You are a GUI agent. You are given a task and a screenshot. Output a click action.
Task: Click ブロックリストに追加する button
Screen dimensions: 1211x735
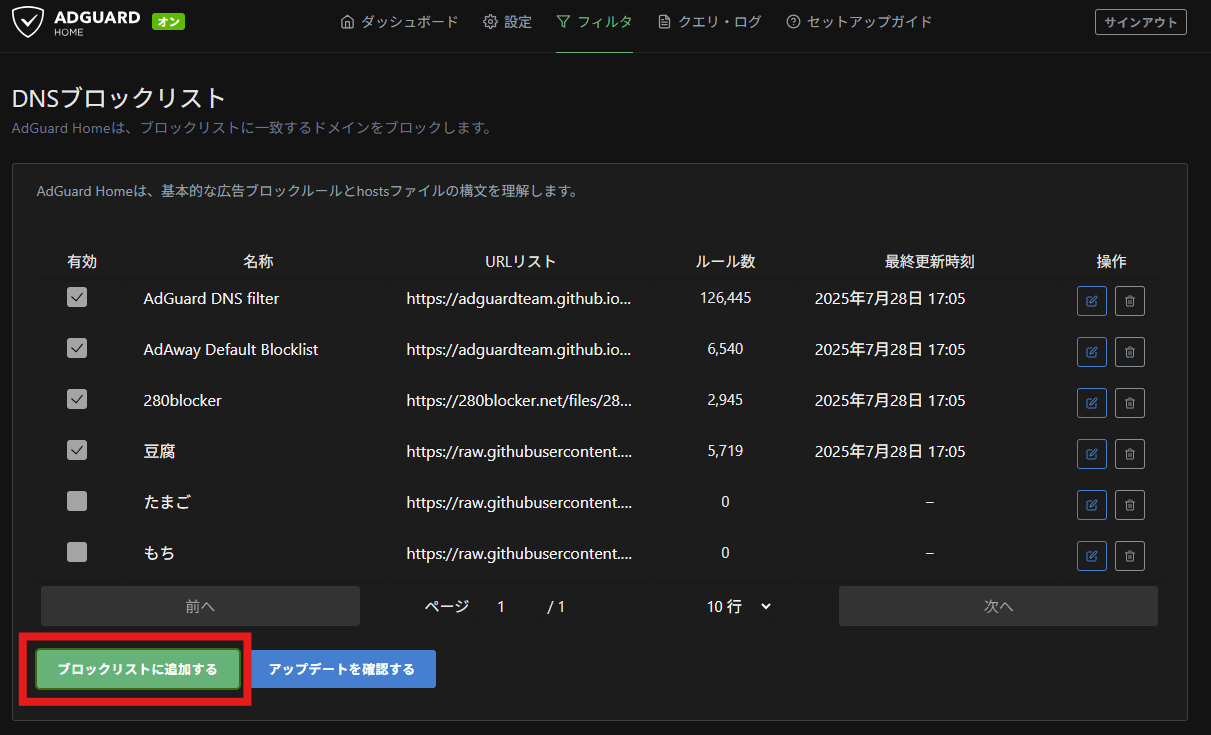click(x=138, y=669)
